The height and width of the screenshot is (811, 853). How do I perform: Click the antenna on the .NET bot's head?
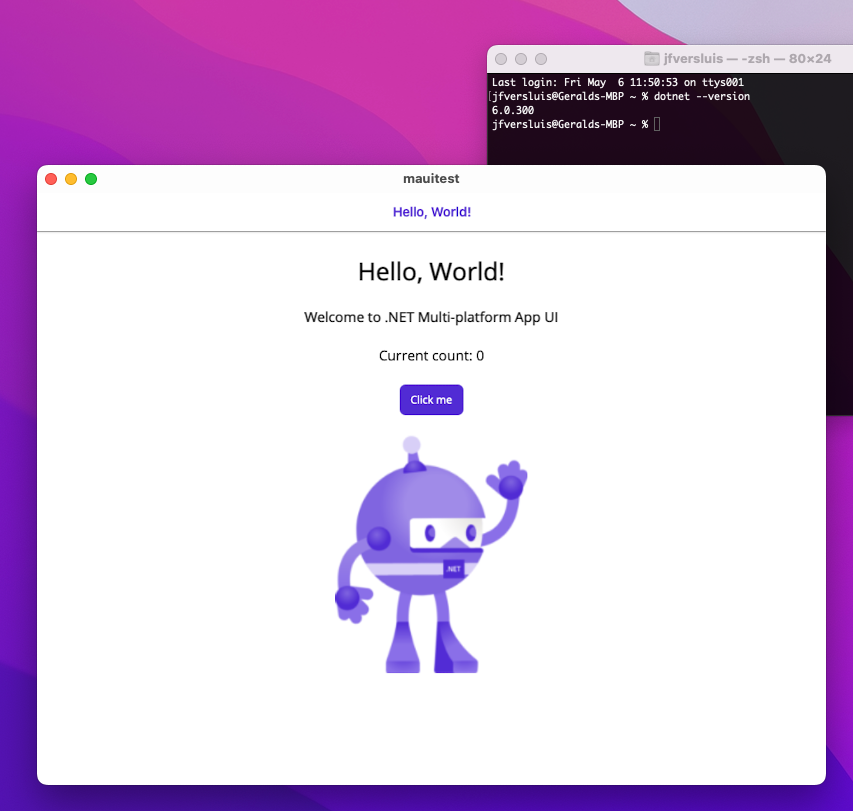[x=411, y=446]
